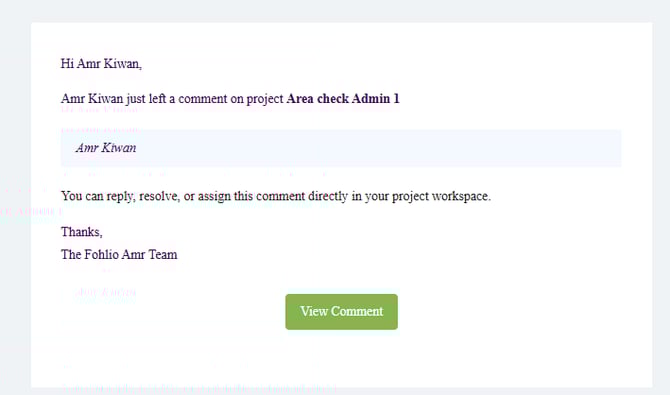Click 'The Fohlio Amr Team' signature line
This screenshot has height=395, width=670.
(x=119, y=255)
